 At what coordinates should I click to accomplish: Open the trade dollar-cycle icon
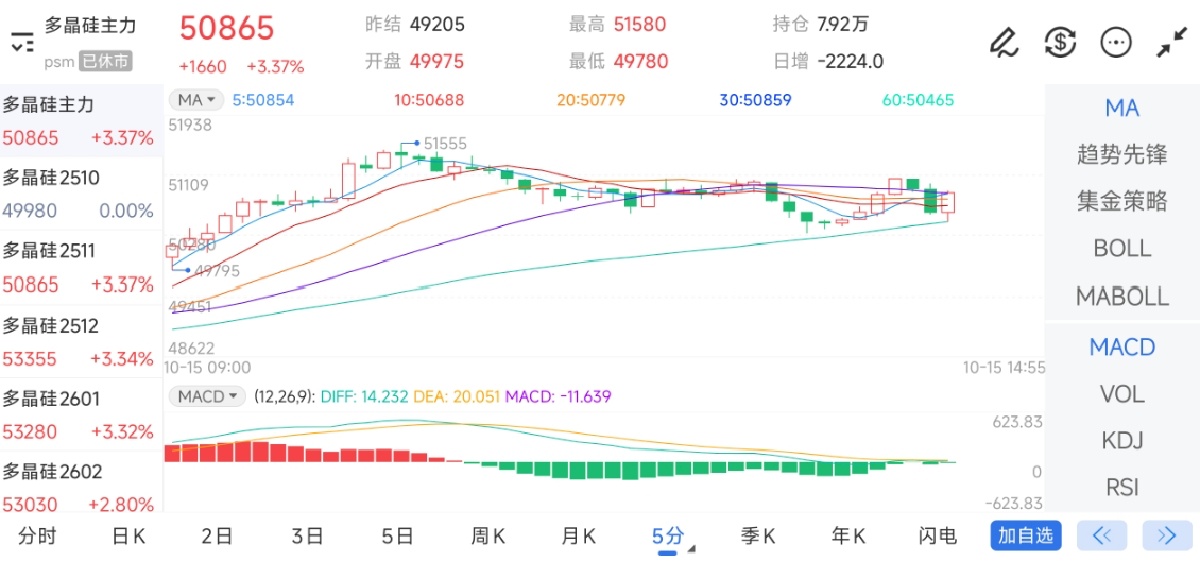1060,42
